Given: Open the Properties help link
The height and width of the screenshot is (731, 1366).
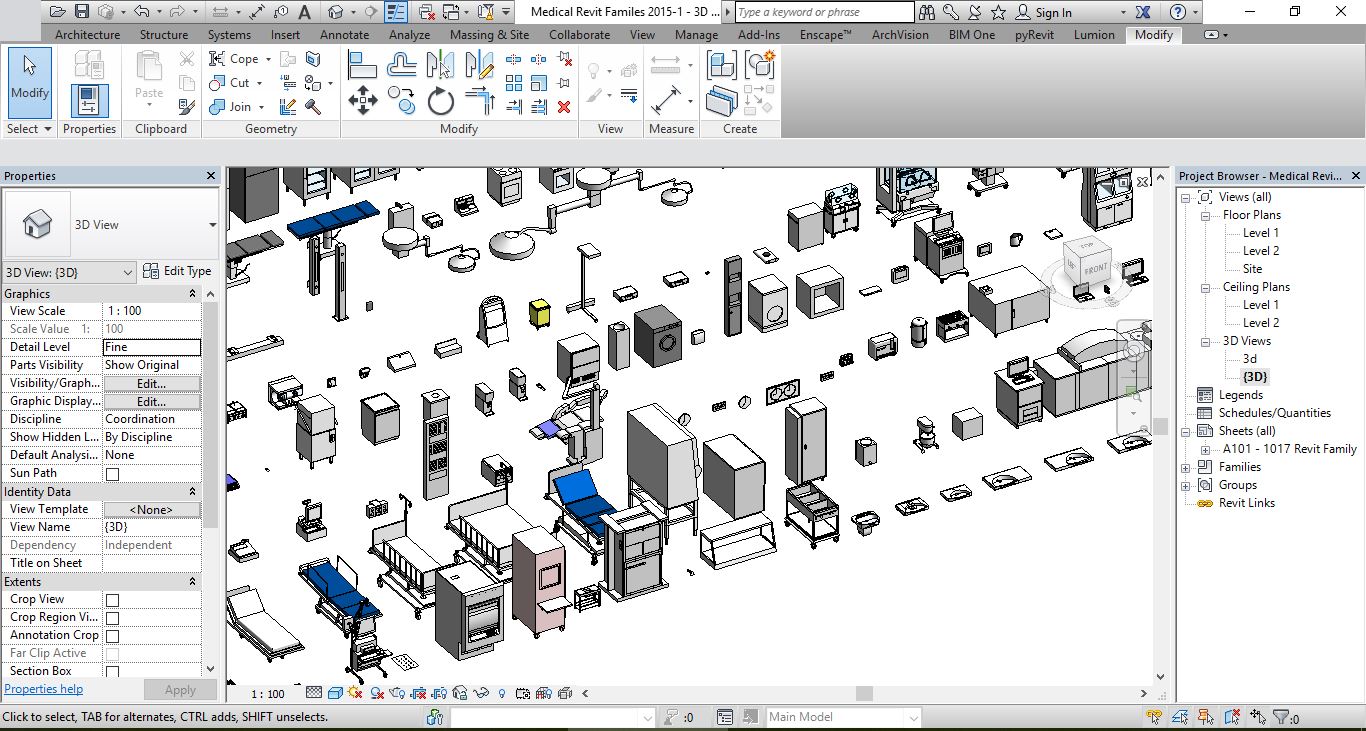Looking at the screenshot, I should point(44,689).
